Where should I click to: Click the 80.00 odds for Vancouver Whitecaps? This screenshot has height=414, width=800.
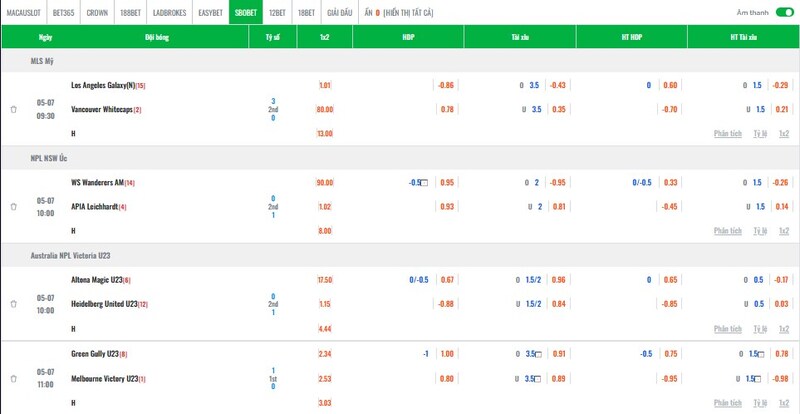click(x=326, y=109)
